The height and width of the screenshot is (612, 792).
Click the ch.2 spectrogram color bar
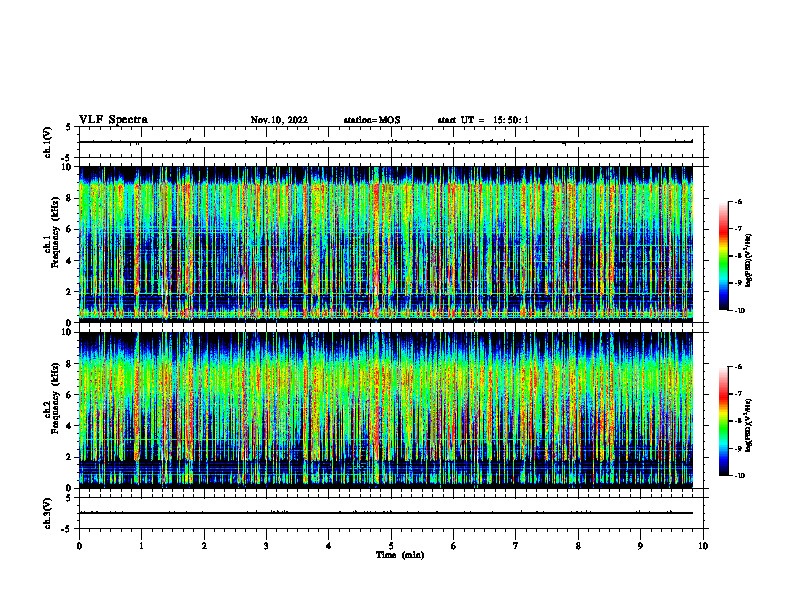723,421
